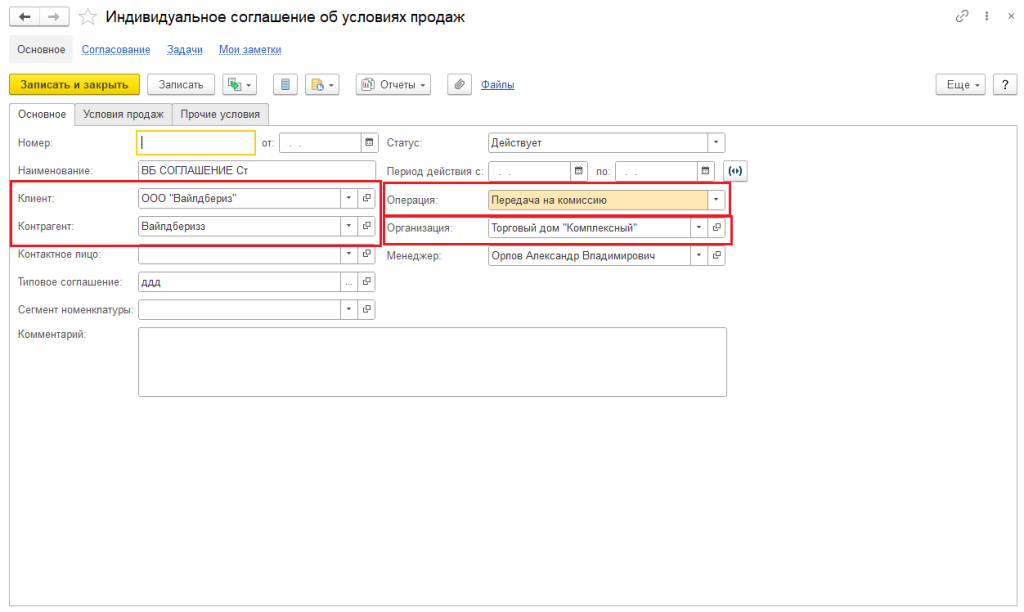Click the Клиент field ООО "Вайлдбериз"

click(x=239, y=198)
